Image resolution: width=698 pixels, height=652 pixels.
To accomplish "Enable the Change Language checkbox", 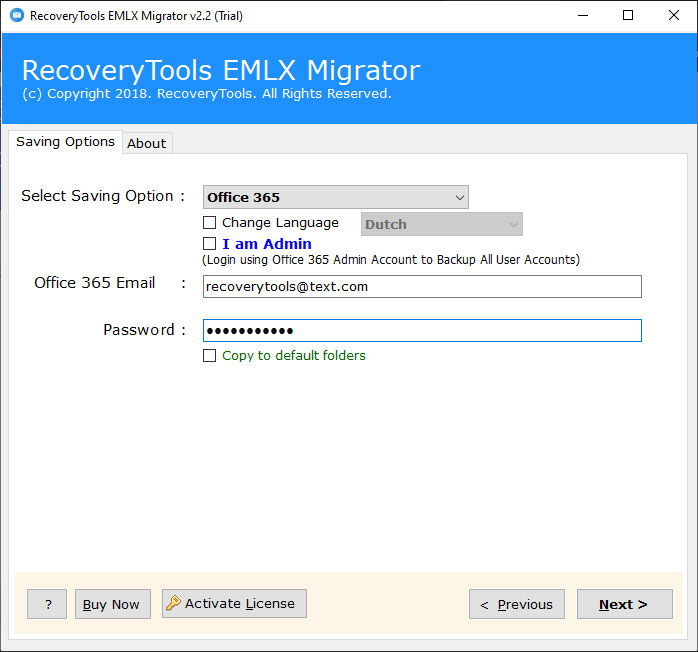I will 209,223.
